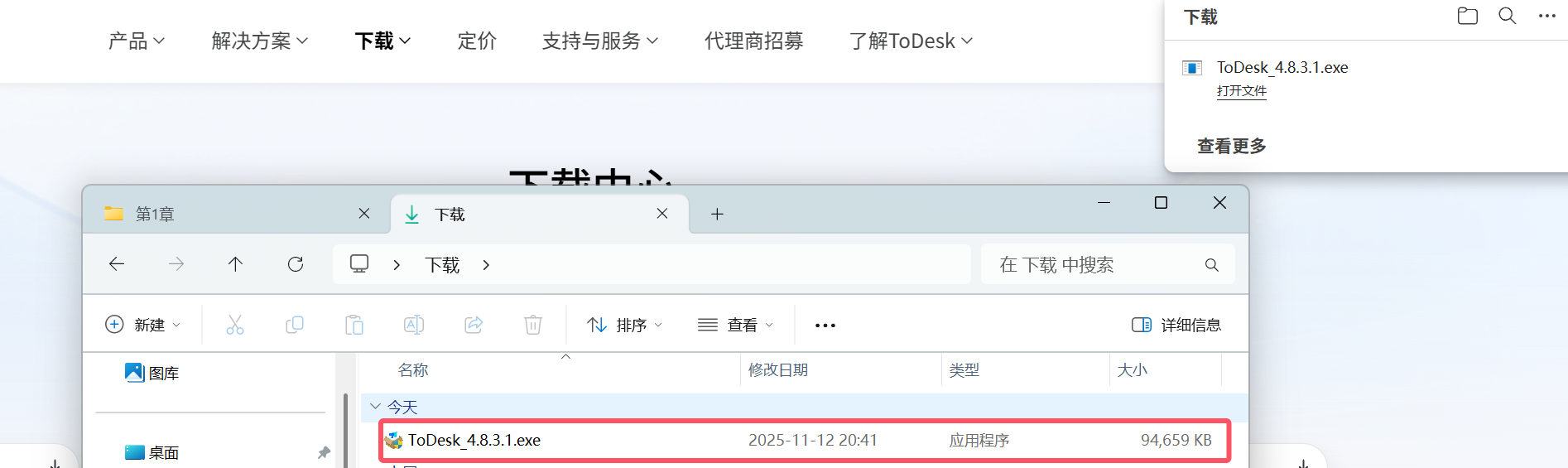This screenshot has width=1568, height=468.
Task: Click the Copy icon in toolbar
Action: (295, 325)
